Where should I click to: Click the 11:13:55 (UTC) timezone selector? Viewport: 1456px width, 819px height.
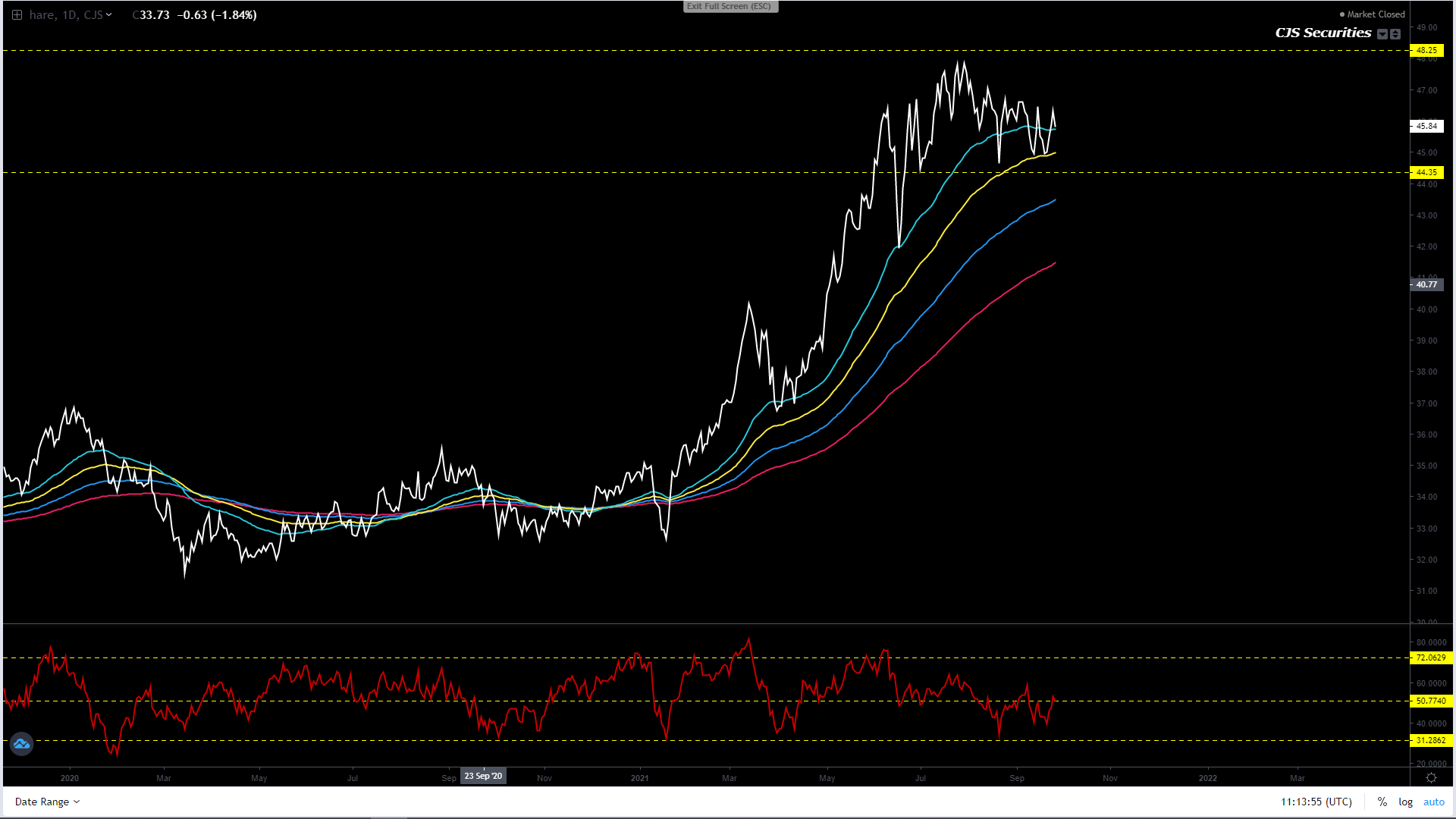click(x=1316, y=802)
